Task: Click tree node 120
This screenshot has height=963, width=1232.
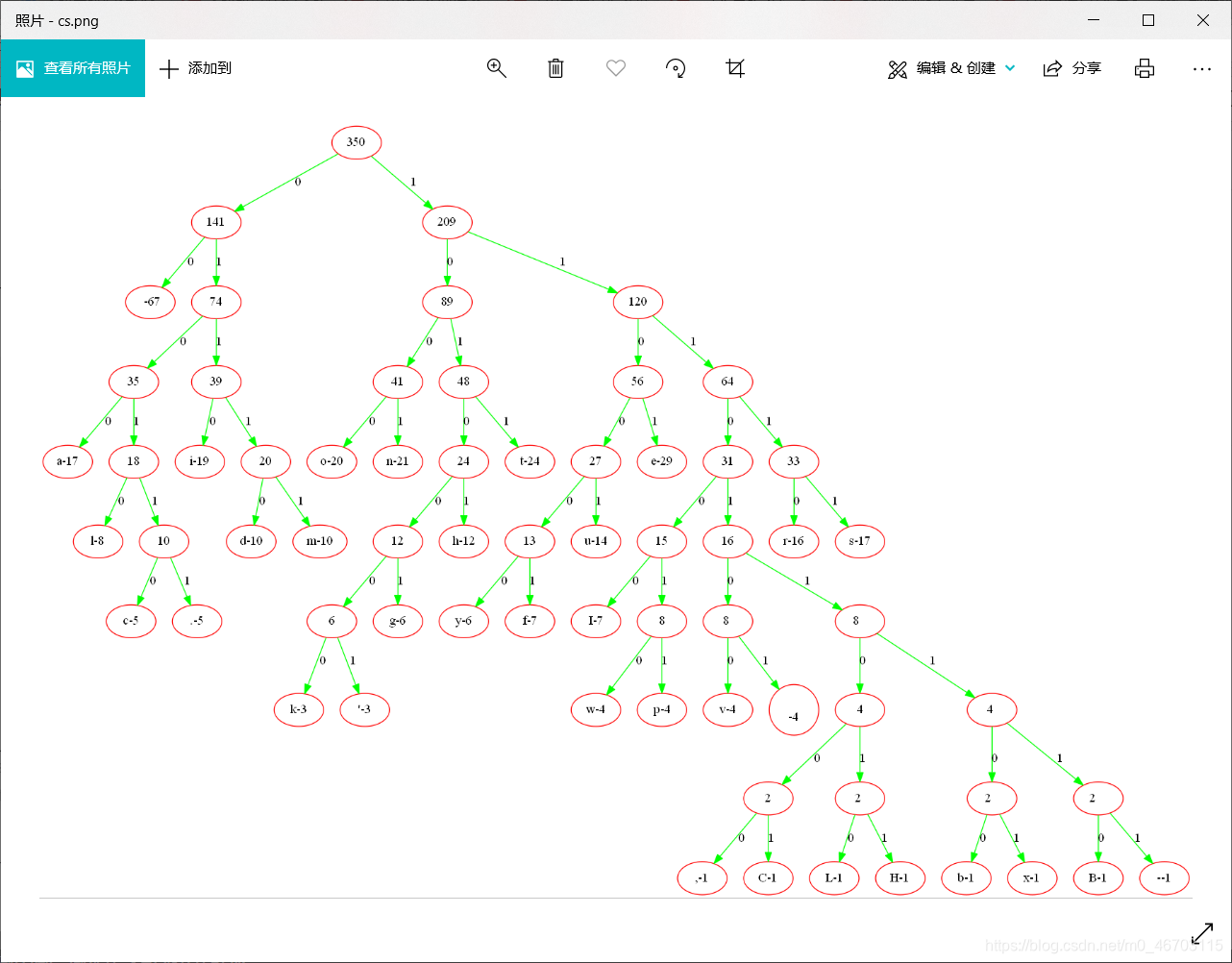Action: [x=637, y=302]
